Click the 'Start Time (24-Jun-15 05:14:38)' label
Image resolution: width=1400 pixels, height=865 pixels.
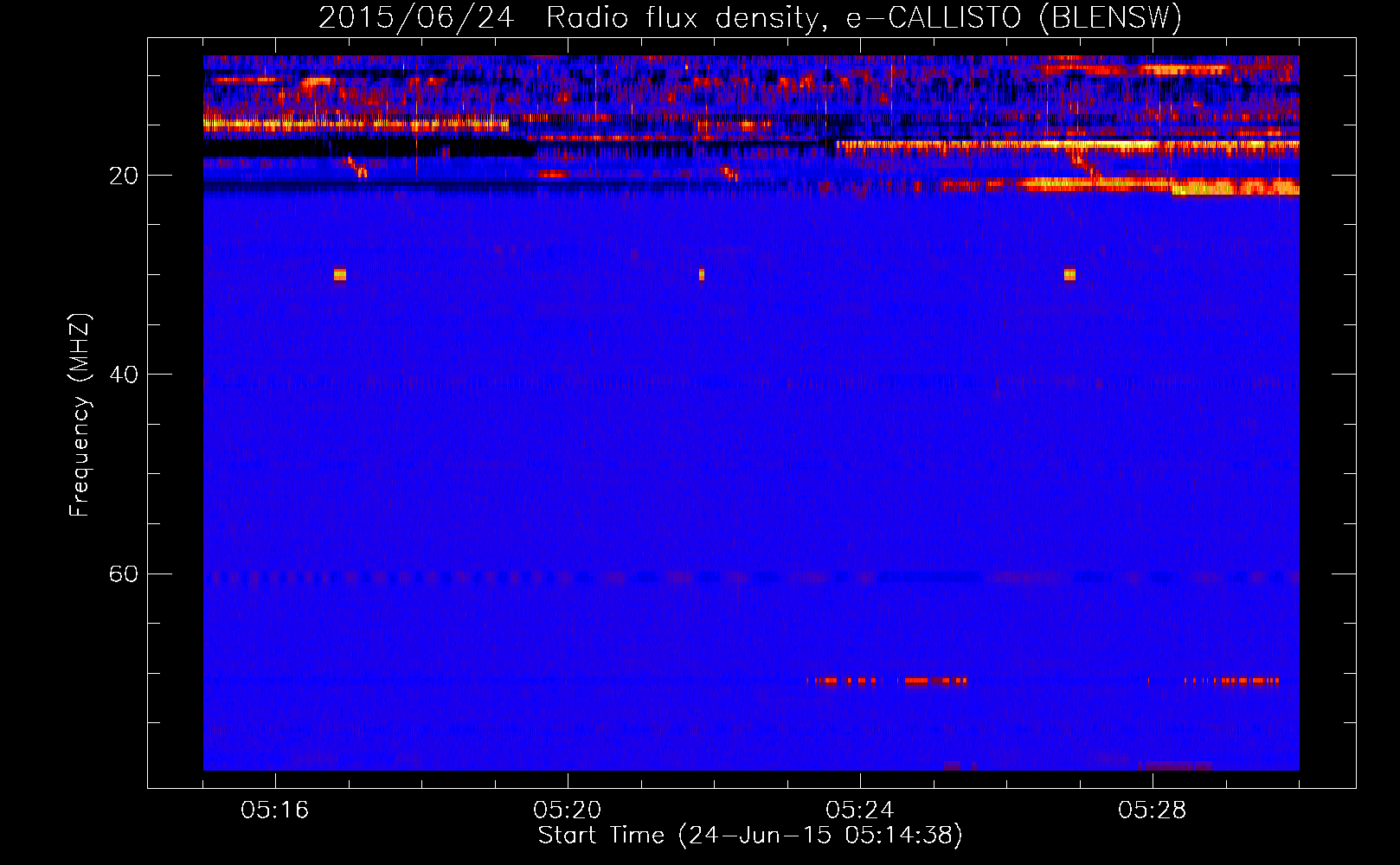point(750,835)
